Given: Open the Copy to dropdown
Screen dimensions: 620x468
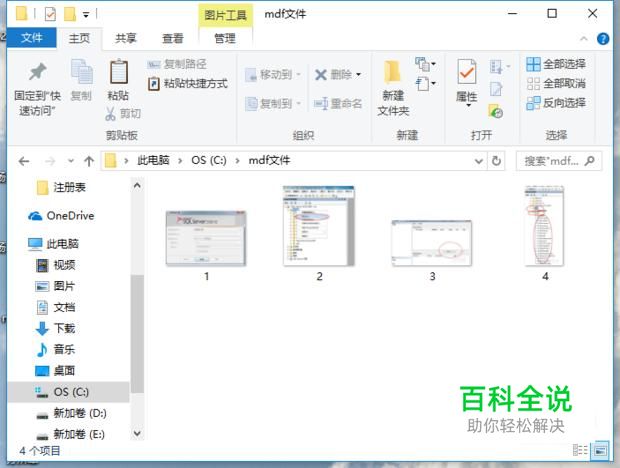Looking at the screenshot, I should click(x=273, y=104).
